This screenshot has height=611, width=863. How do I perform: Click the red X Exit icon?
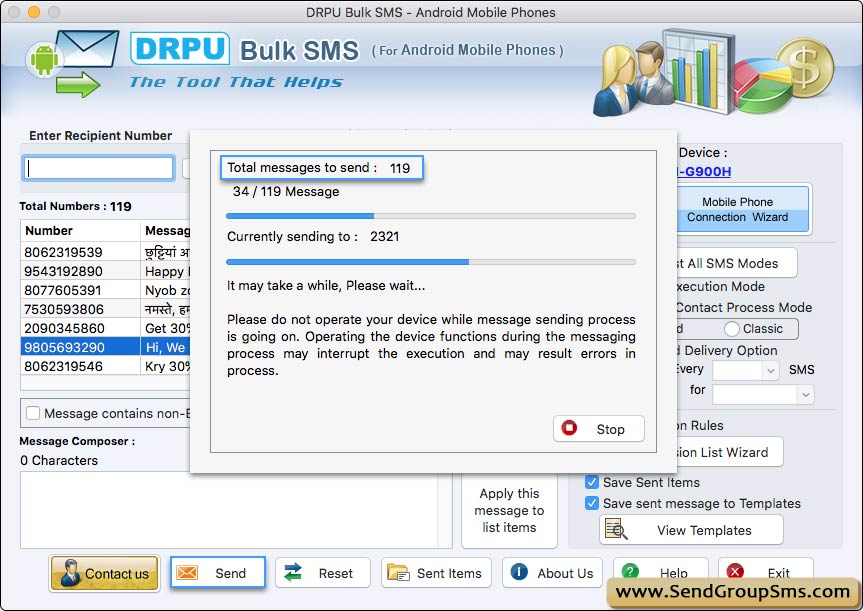pyautogui.click(x=735, y=571)
